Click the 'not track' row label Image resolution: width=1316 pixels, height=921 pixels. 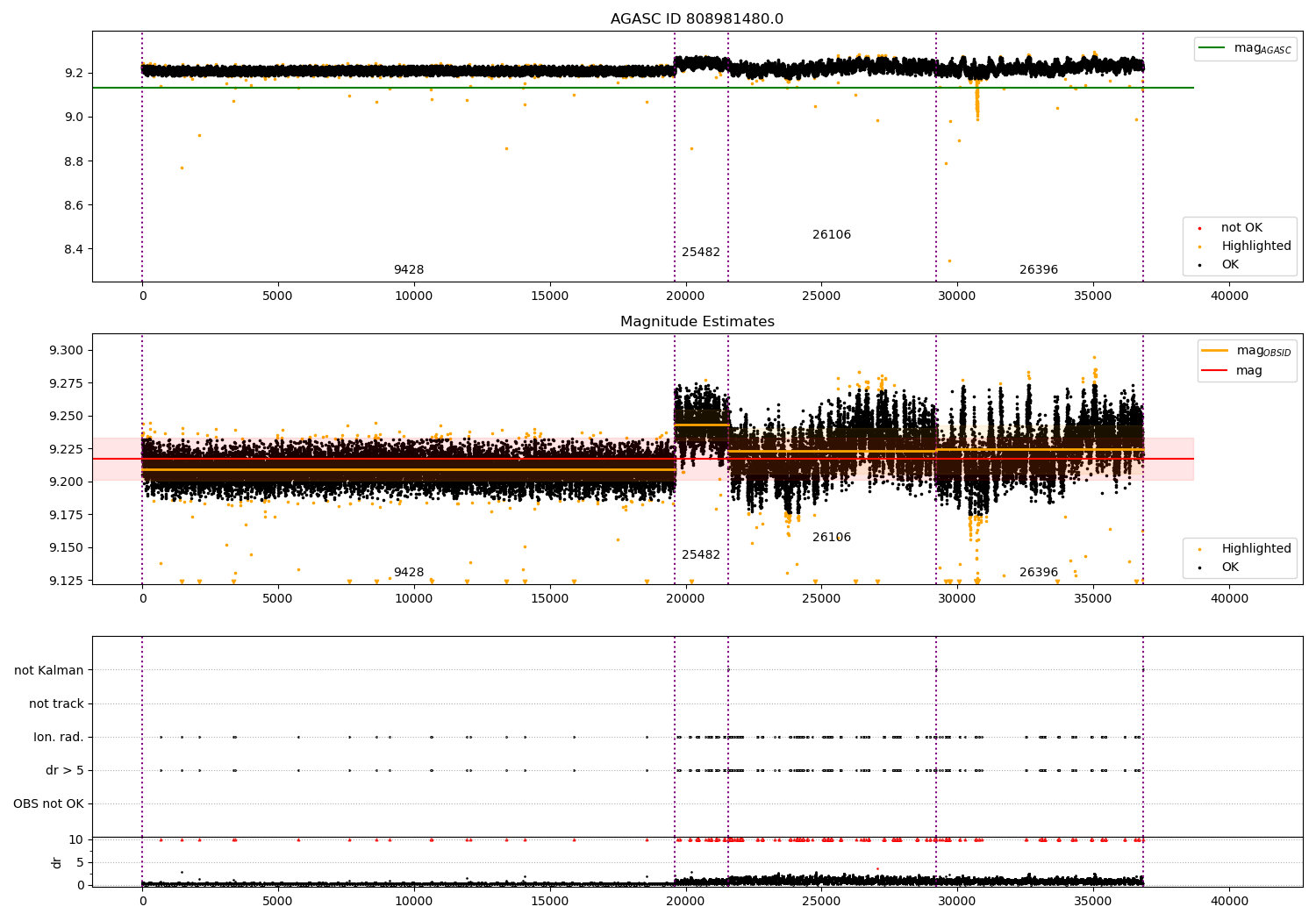pyautogui.click(x=56, y=703)
